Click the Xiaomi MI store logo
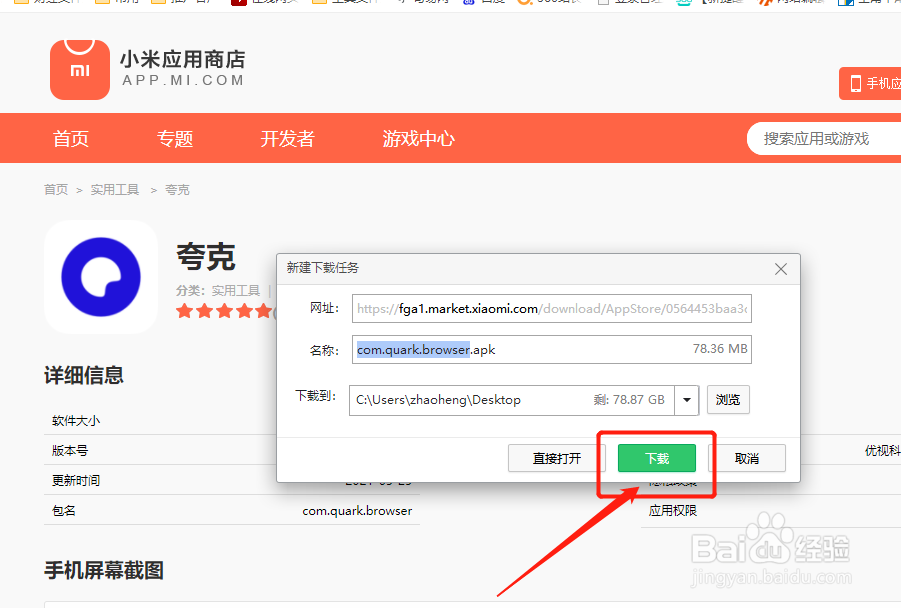Viewport: 901px width, 608px height. click(x=80, y=70)
